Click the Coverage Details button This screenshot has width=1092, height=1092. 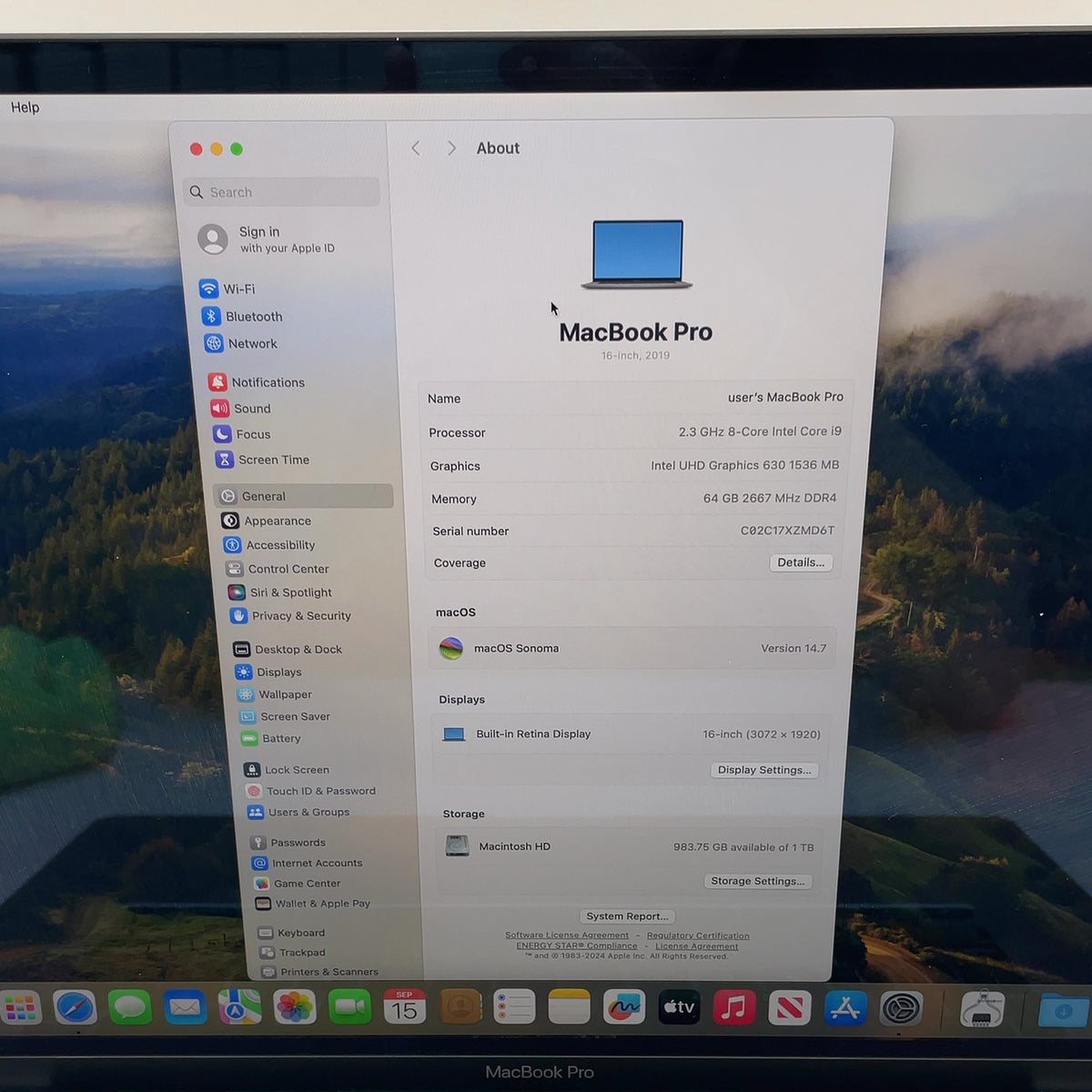[801, 562]
